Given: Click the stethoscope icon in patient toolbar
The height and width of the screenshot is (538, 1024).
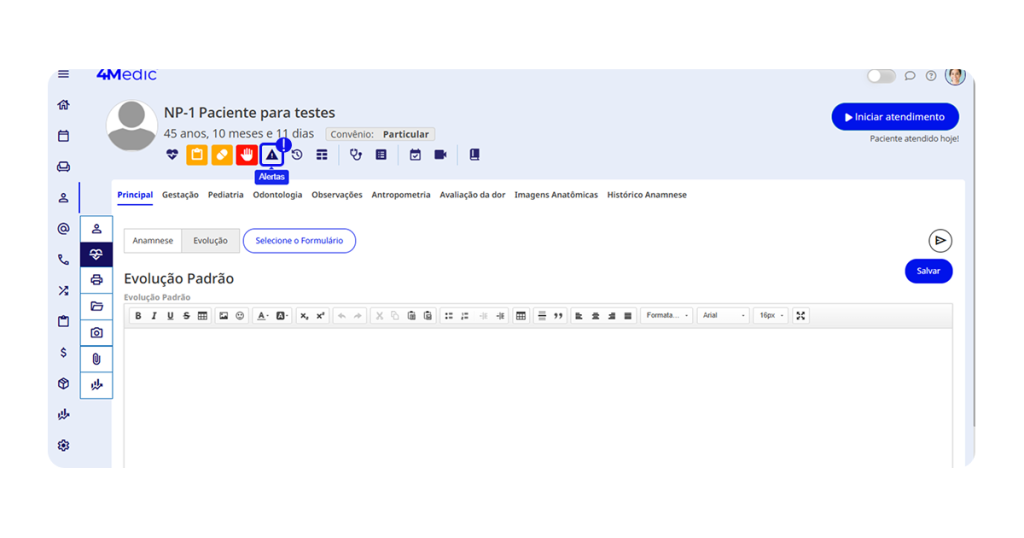Looking at the screenshot, I should click(x=356, y=155).
